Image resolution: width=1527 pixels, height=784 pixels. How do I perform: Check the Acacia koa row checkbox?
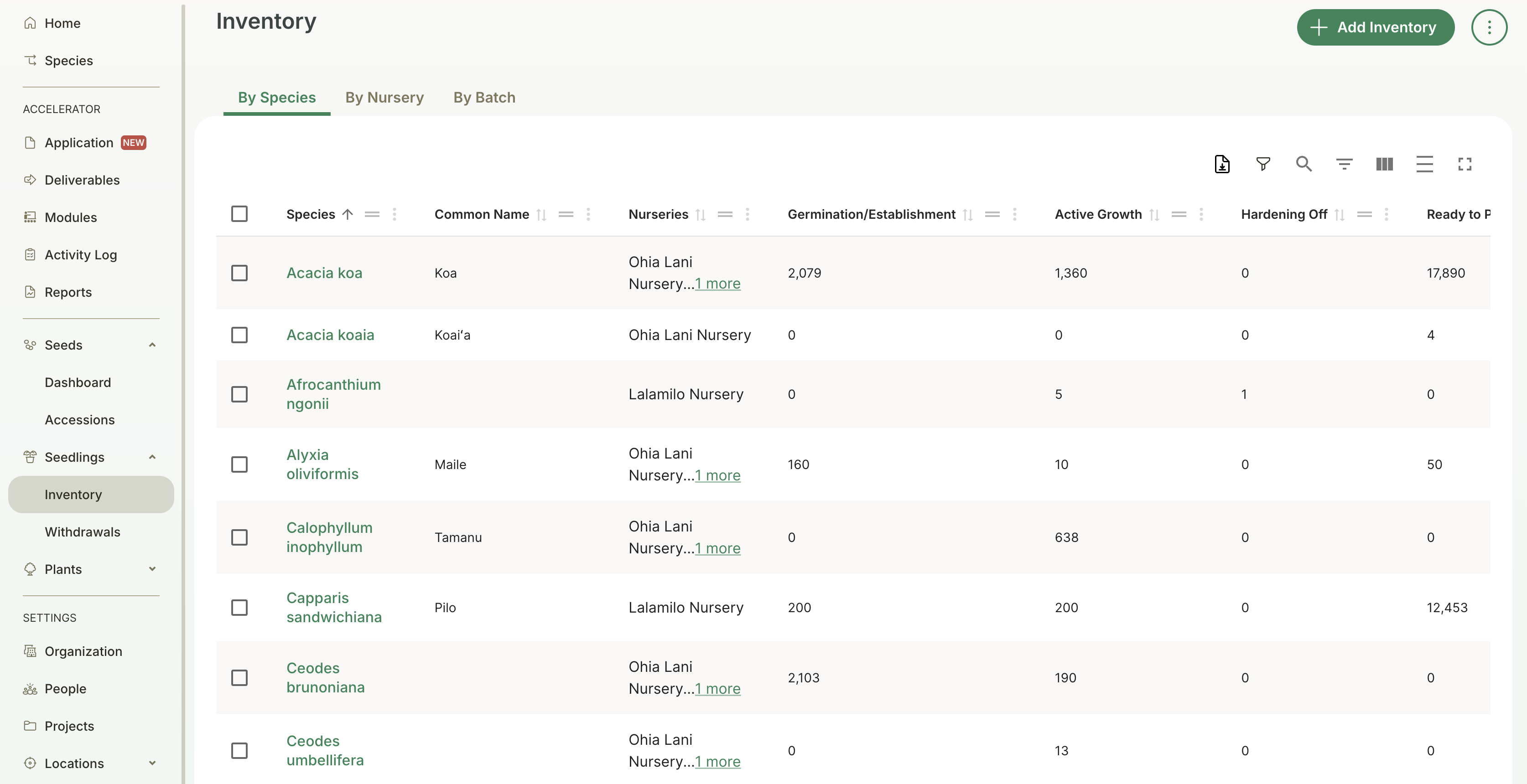[239, 273]
